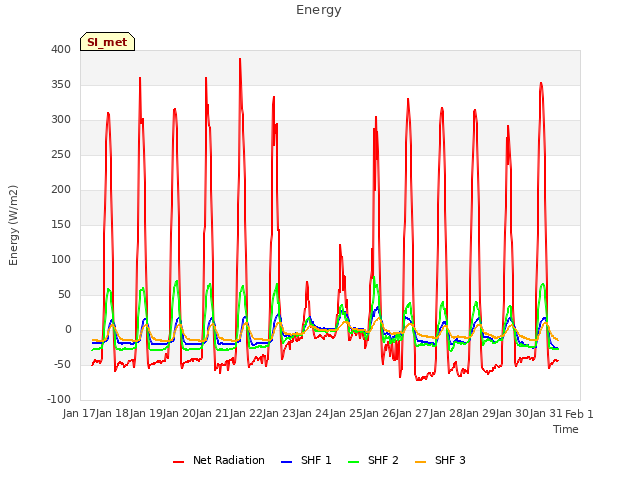Click the SI_met annotation label
This screenshot has width=640, height=480.
point(107,42)
